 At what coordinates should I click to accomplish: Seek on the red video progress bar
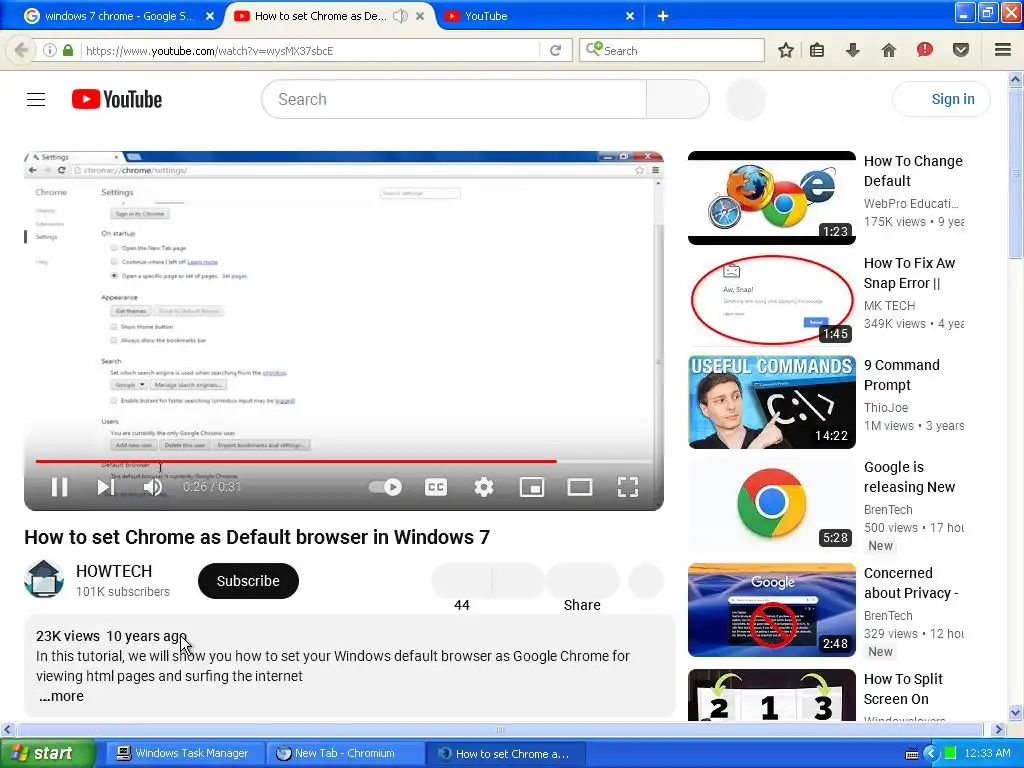tap(344, 461)
